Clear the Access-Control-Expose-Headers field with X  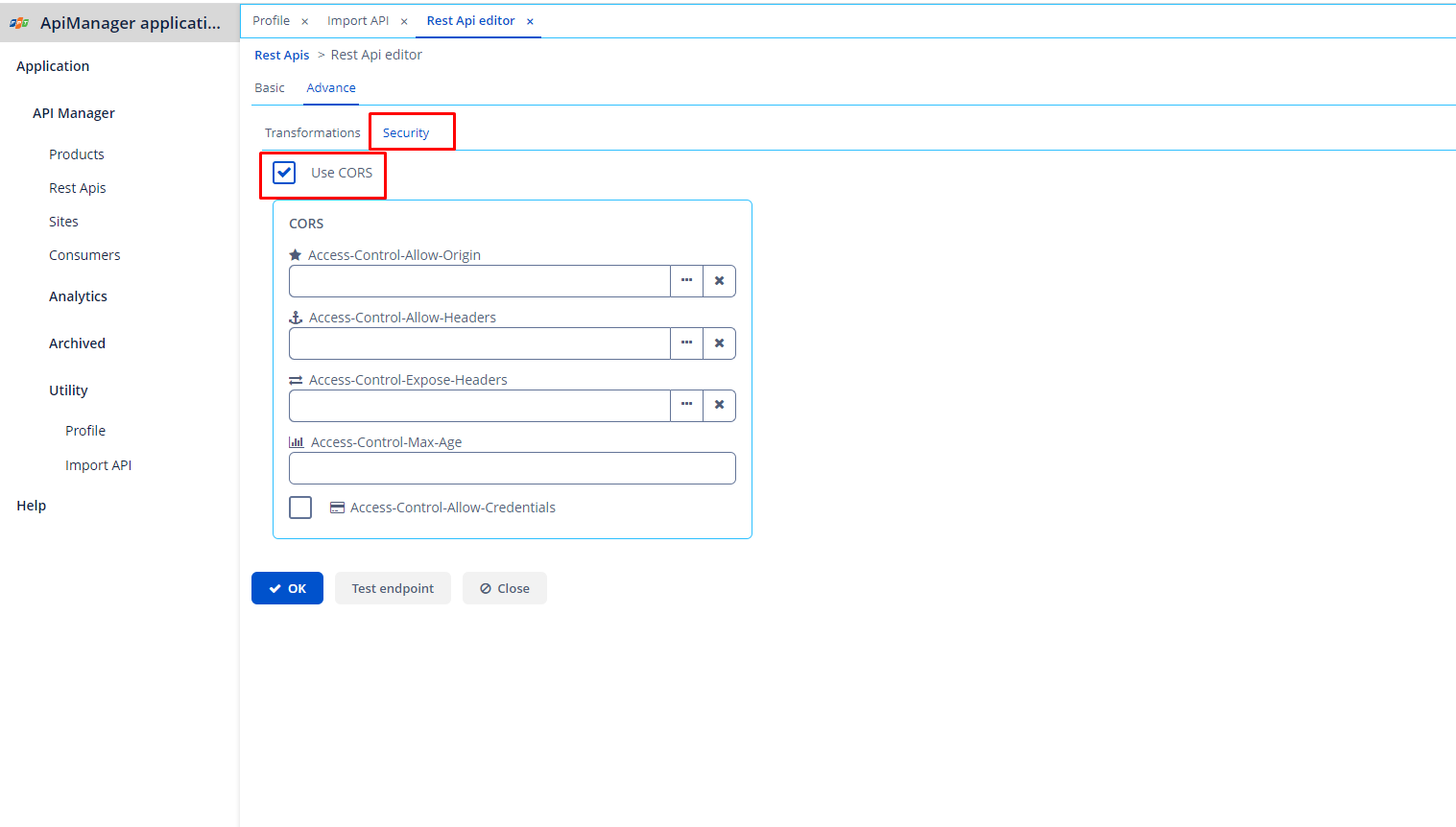tap(719, 406)
